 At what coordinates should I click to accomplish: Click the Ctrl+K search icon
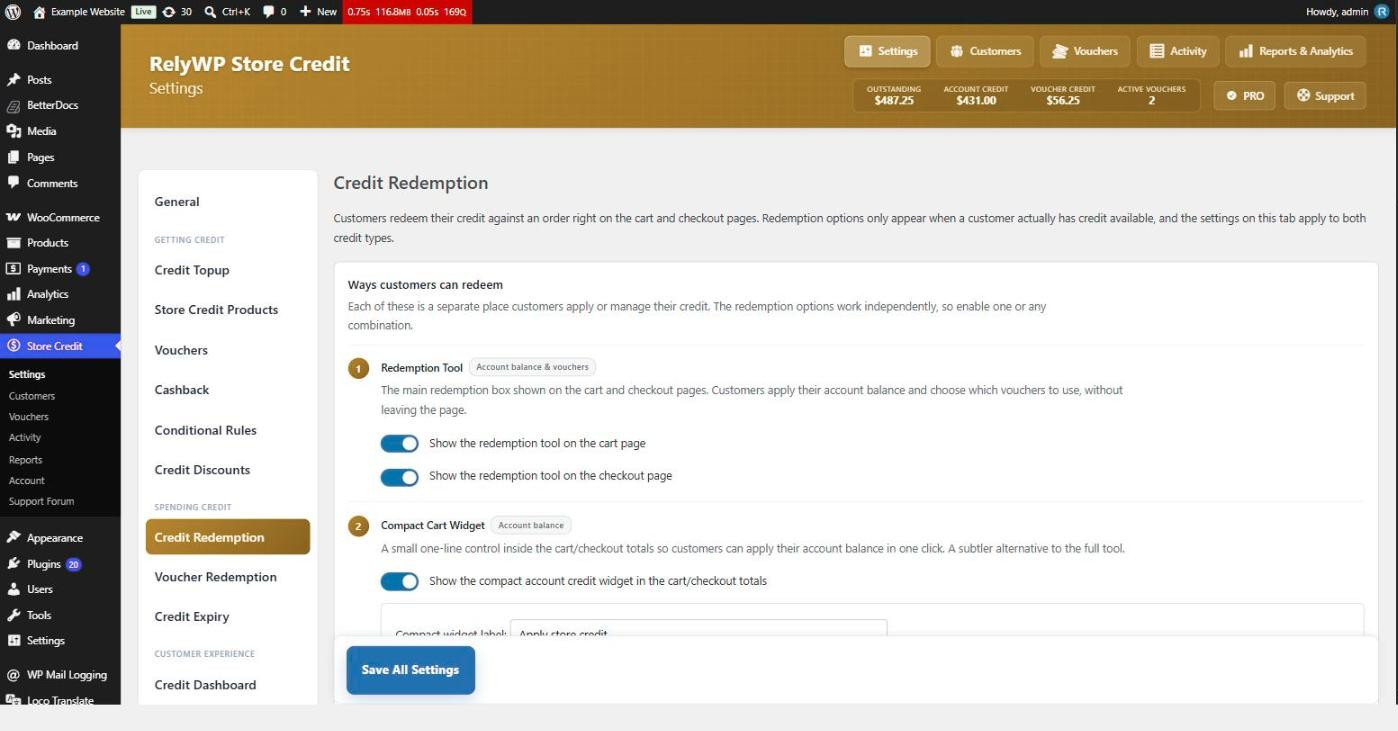coord(210,12)
